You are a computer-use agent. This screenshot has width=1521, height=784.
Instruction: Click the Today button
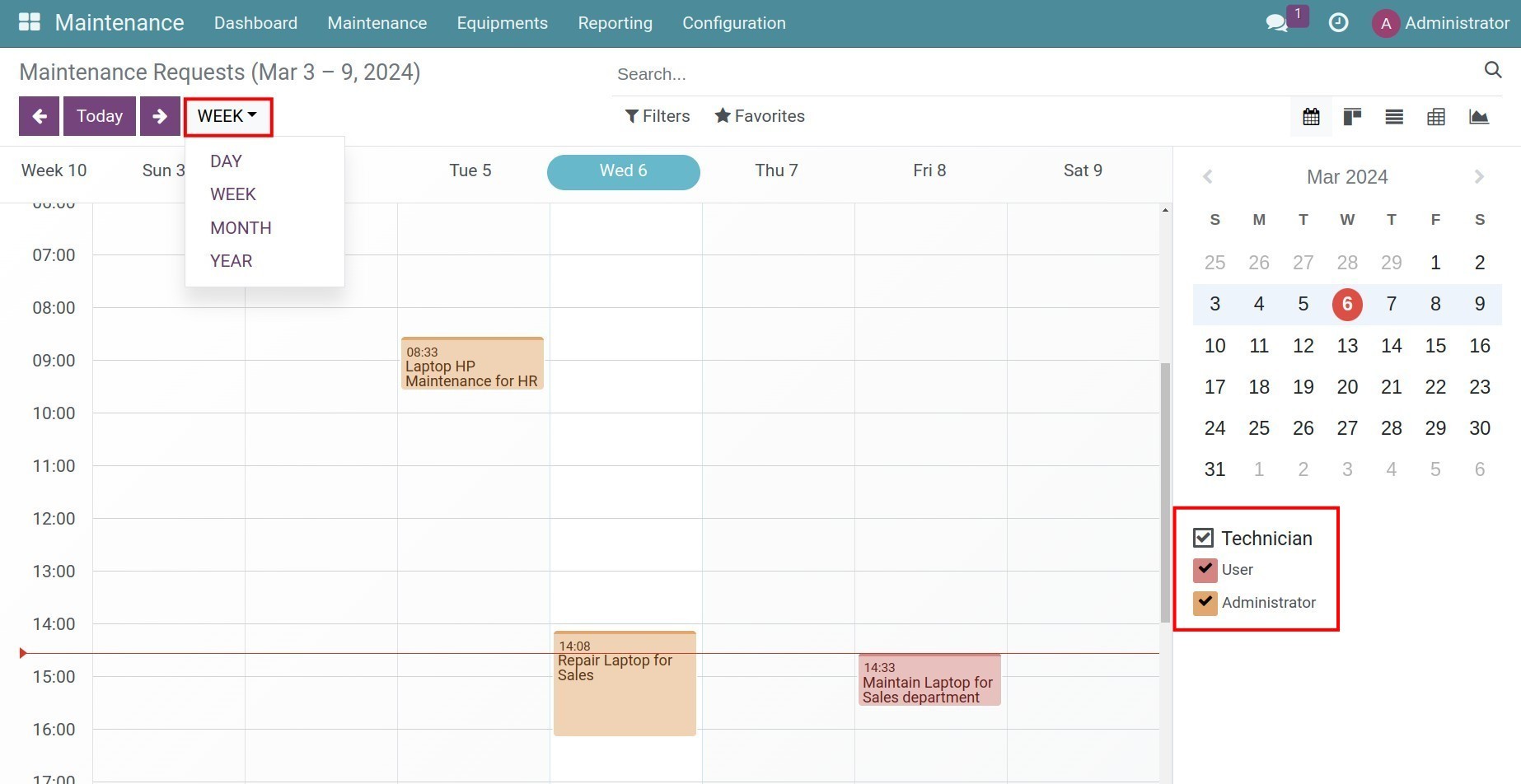pos(100,116)
